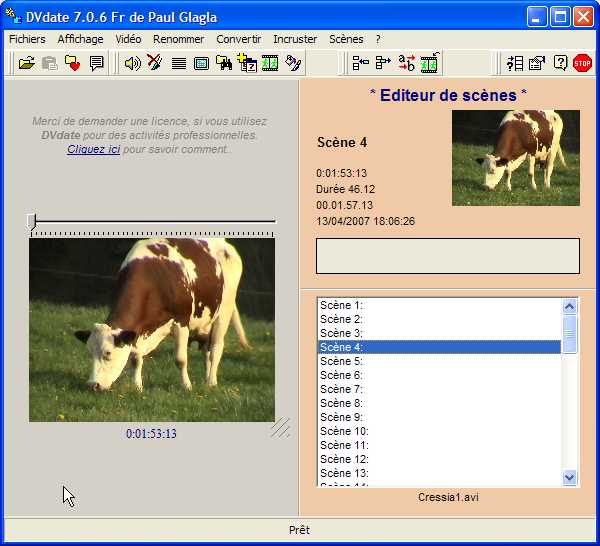600x546 pixels.
Task: Click the DVdate title bar app icon
Action: pyautogui.click(x=13, y=15)
